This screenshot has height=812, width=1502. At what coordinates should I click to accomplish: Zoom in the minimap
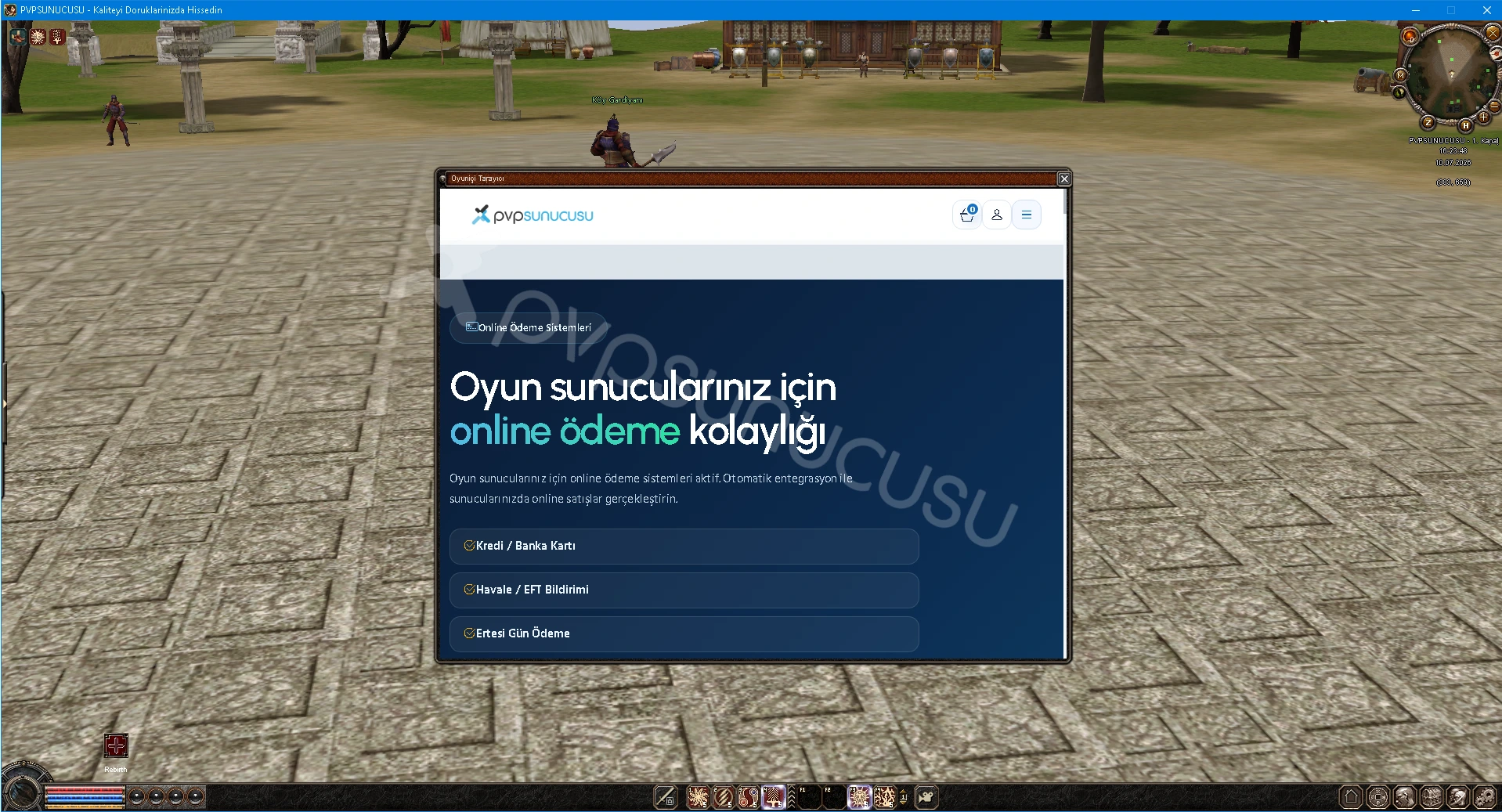click(x=1483, y=117)
